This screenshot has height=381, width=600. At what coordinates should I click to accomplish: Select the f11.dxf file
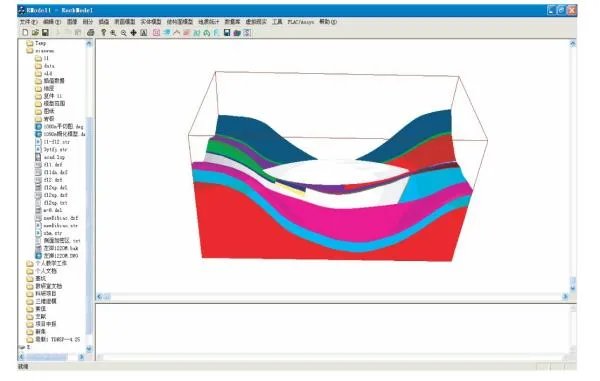tap(49, 164)
